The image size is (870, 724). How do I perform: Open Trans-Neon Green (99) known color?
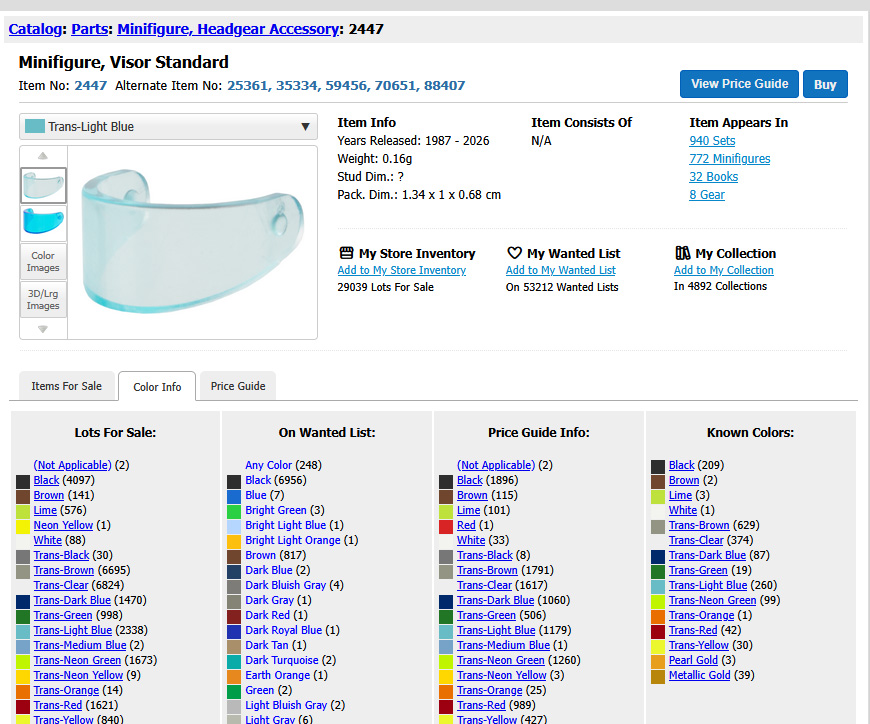coord(712,600)
